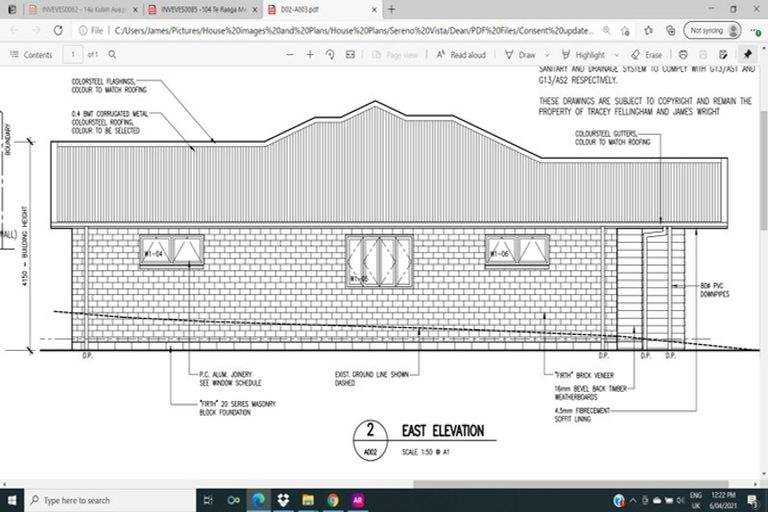Zoom in on the PDF
The image size is (768, 512).
[310, 55]
